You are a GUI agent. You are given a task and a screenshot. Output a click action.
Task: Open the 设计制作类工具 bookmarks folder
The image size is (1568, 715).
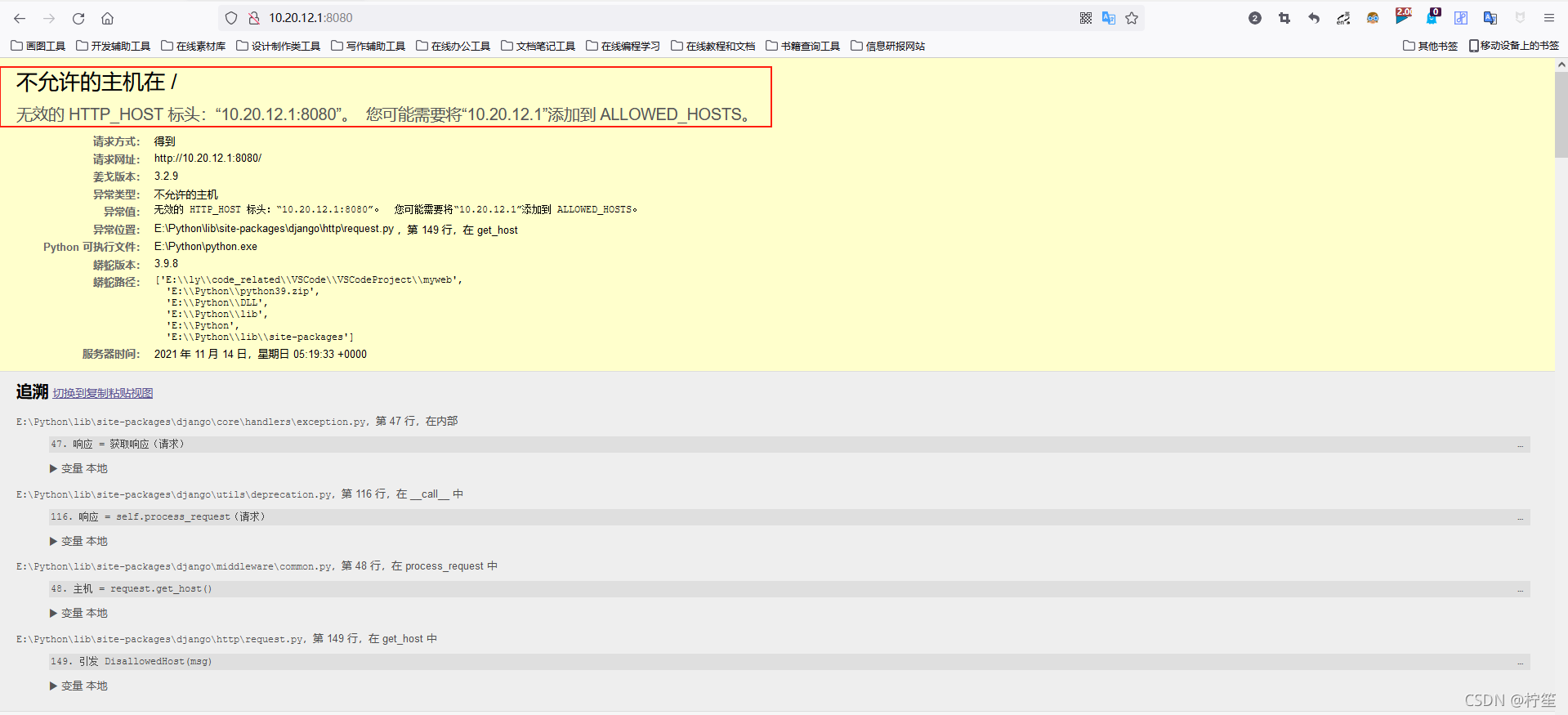[x=279, y=46]
